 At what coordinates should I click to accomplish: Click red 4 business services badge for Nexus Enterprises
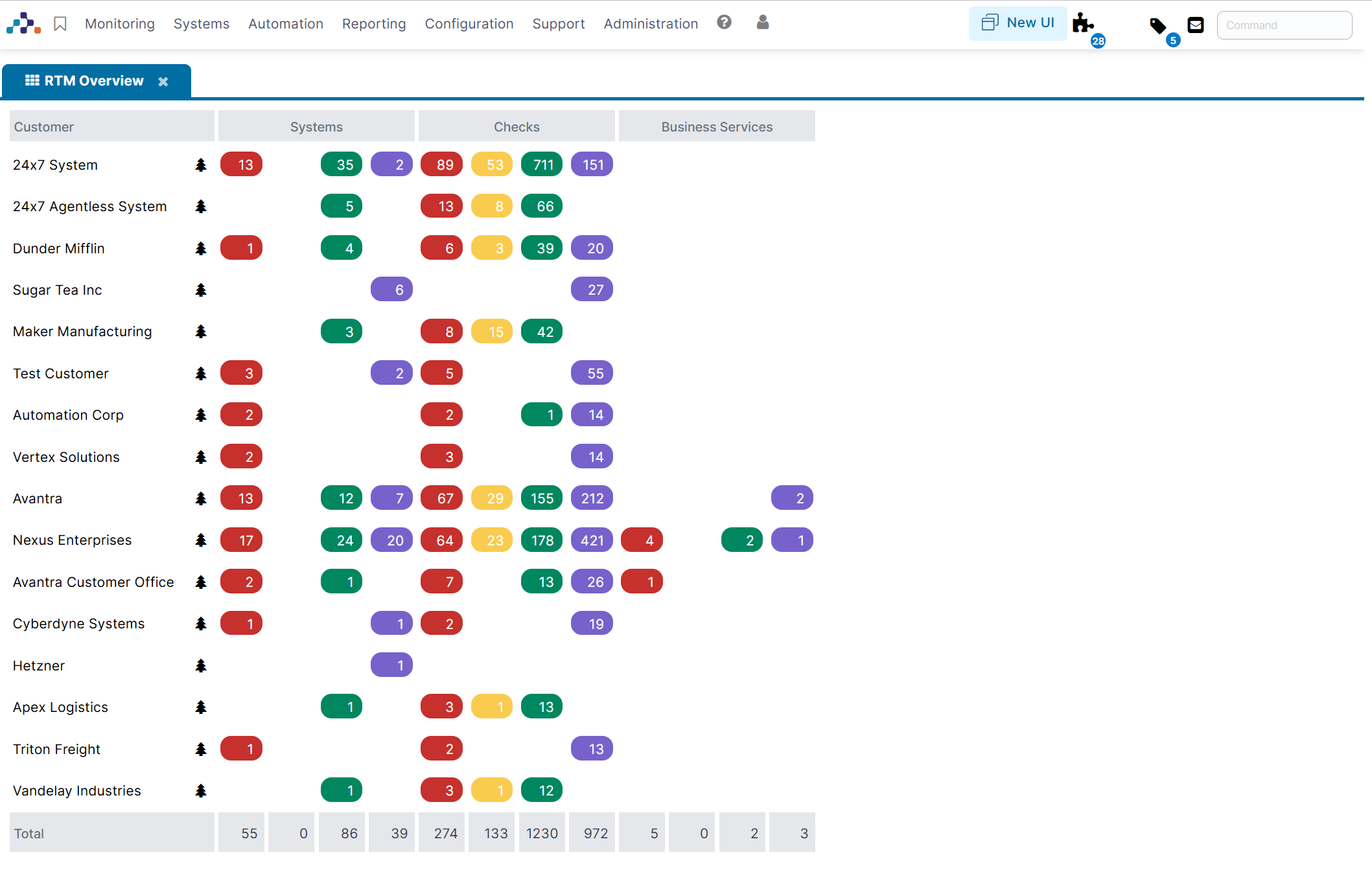point(642,540)
